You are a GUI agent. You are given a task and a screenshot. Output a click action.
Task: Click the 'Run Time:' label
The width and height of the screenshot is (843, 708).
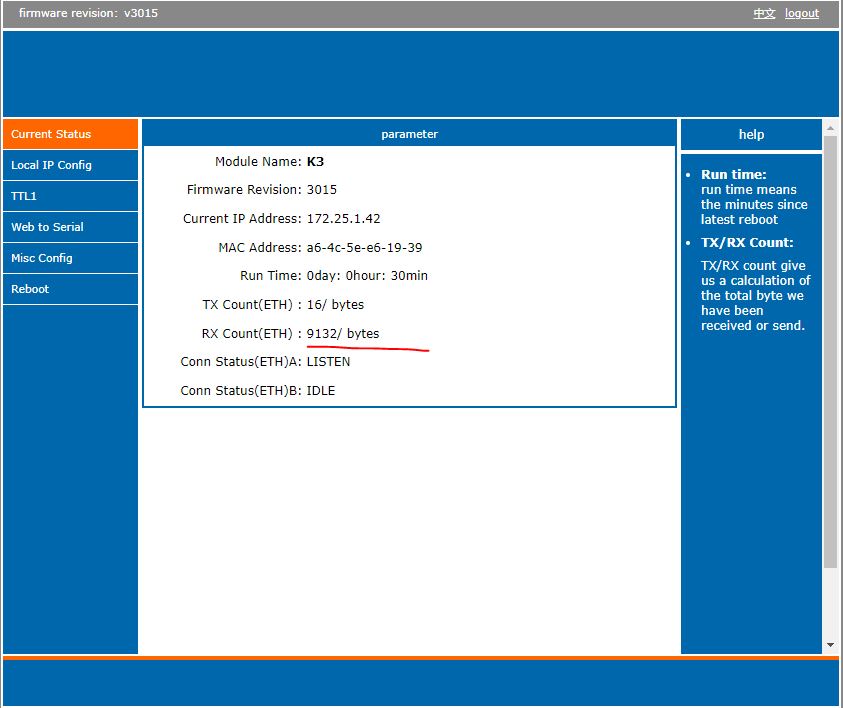tap(270, 276)
